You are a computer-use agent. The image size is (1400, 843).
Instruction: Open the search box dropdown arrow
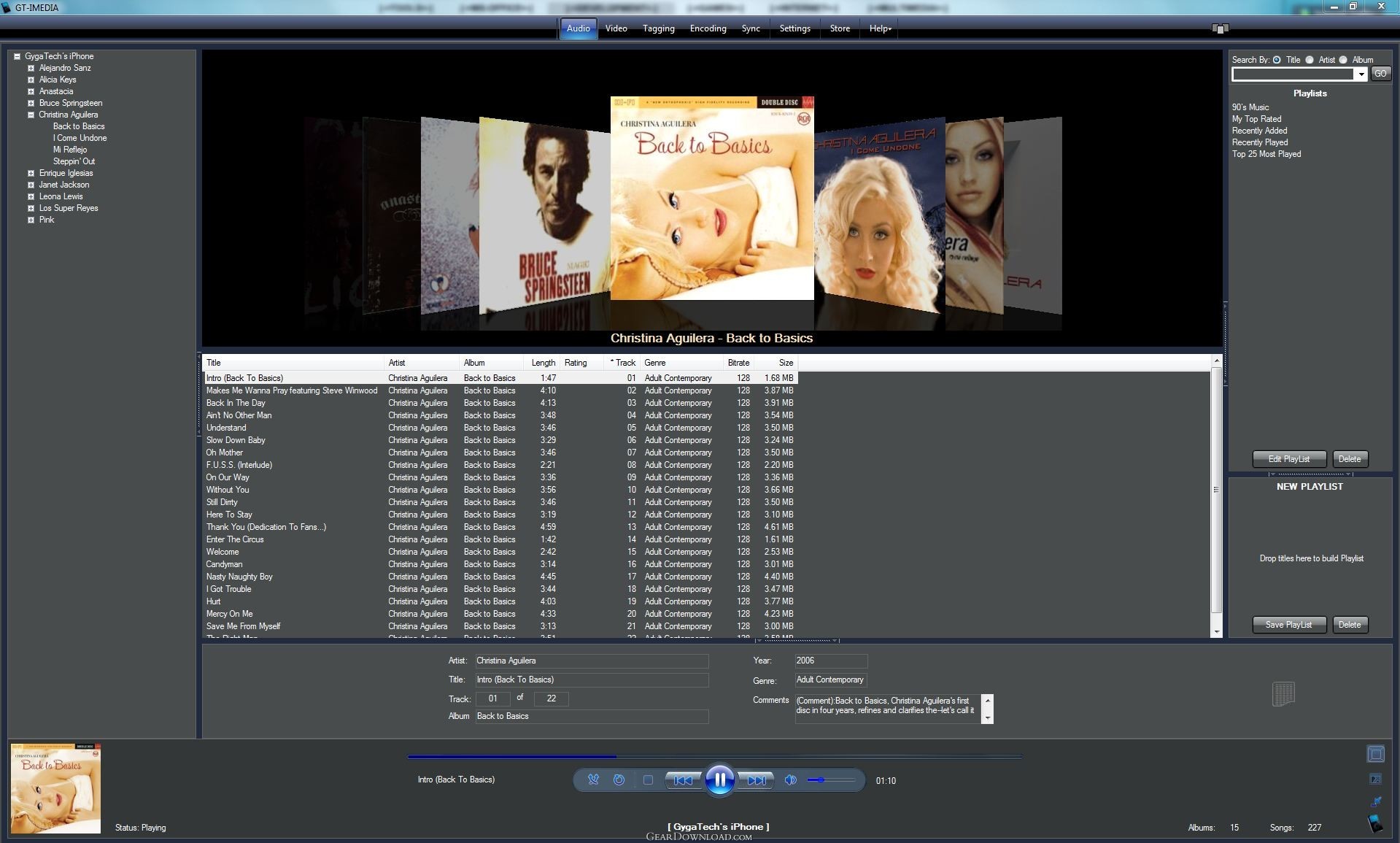click(x=1361, y=74)
